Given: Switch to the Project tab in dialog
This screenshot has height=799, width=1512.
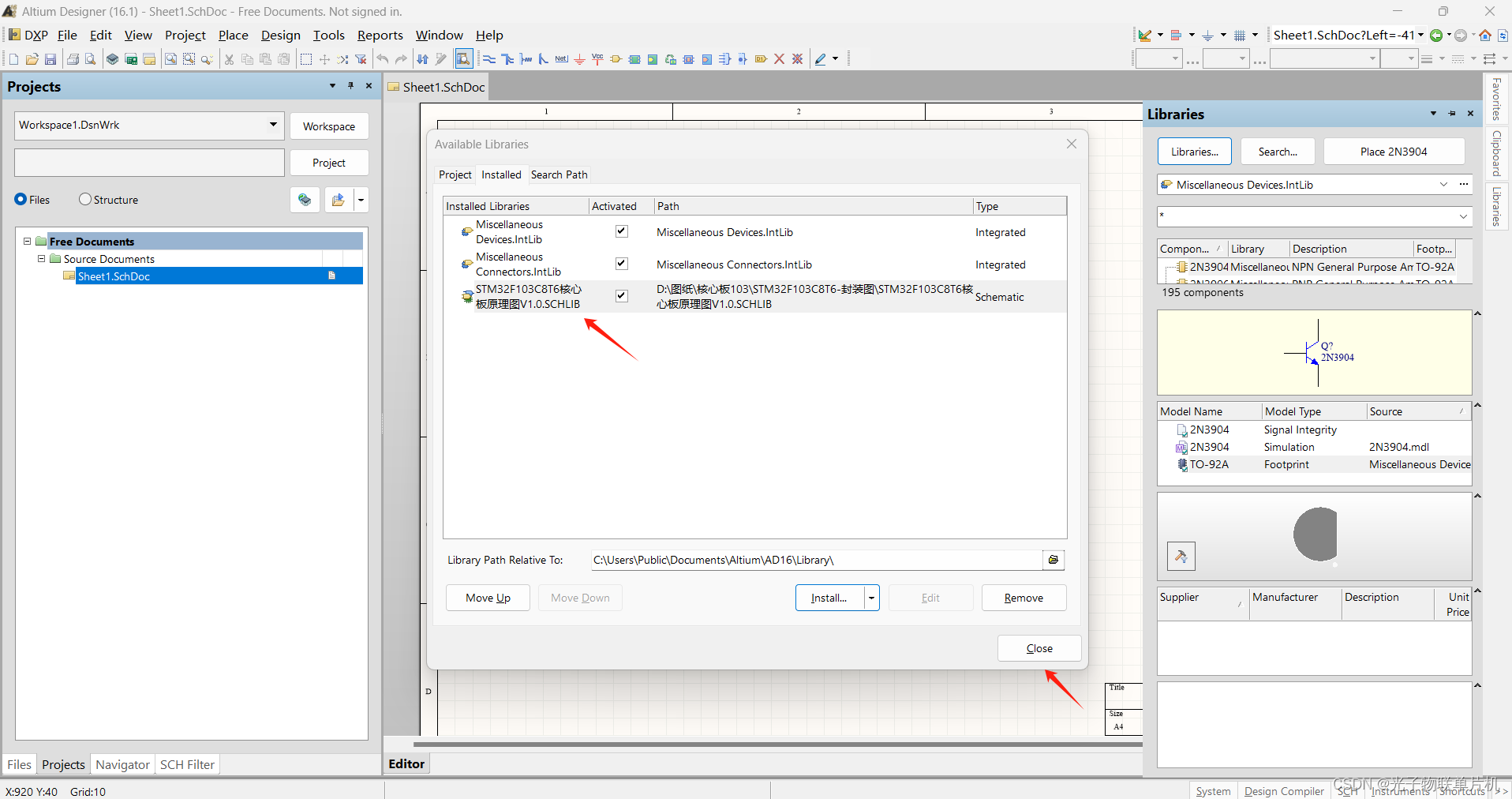Looking at the screenshot, I should coord(455,174).
